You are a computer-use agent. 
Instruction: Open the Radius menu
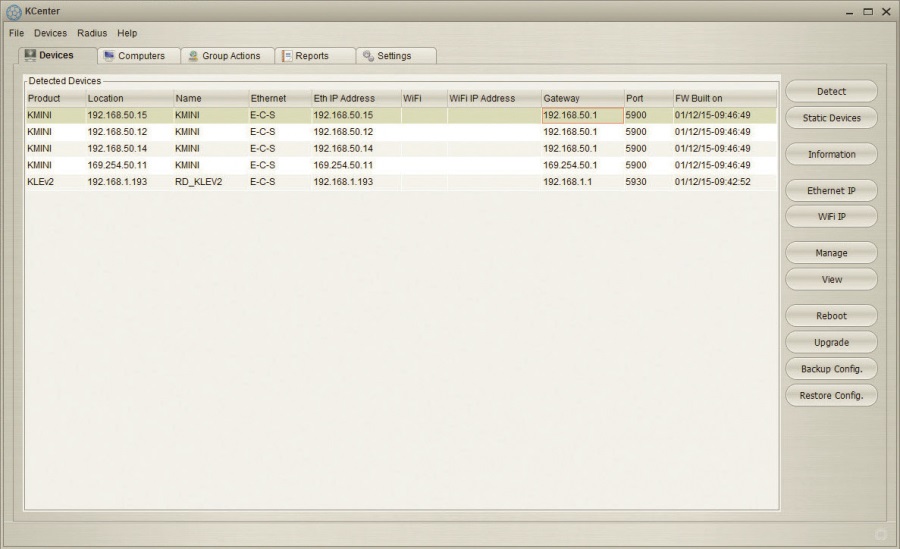click(x=92, y=33)
